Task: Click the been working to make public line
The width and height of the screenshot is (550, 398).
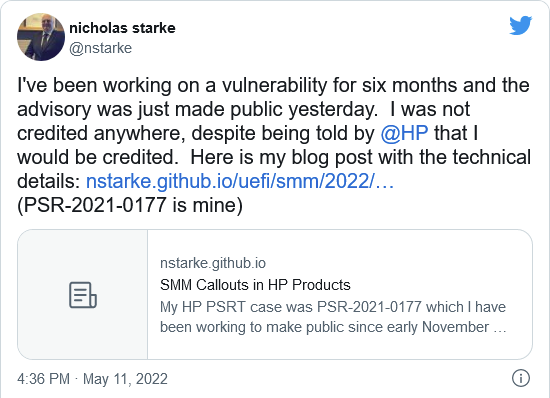Action: (x=333, y=327)
